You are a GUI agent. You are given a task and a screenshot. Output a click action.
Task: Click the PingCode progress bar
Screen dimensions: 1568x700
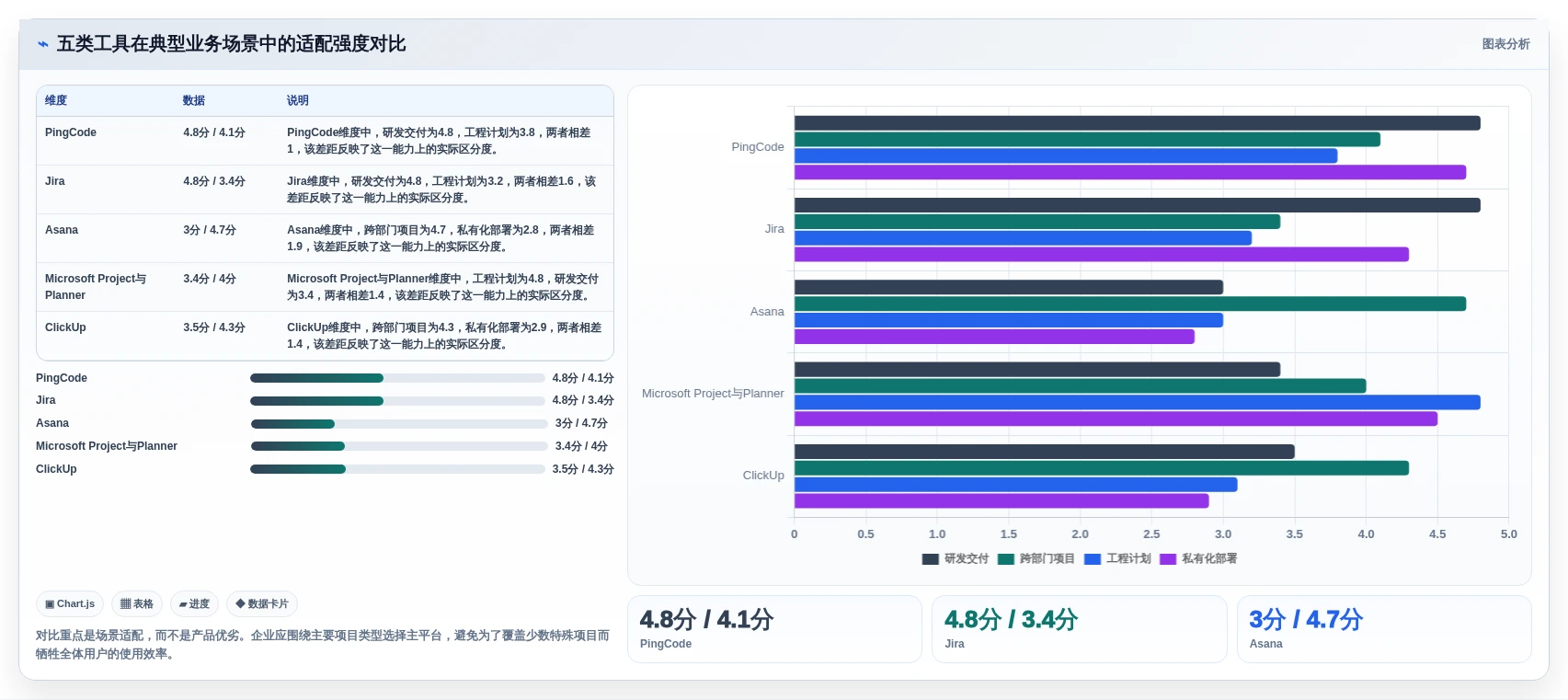pos(397,378)
